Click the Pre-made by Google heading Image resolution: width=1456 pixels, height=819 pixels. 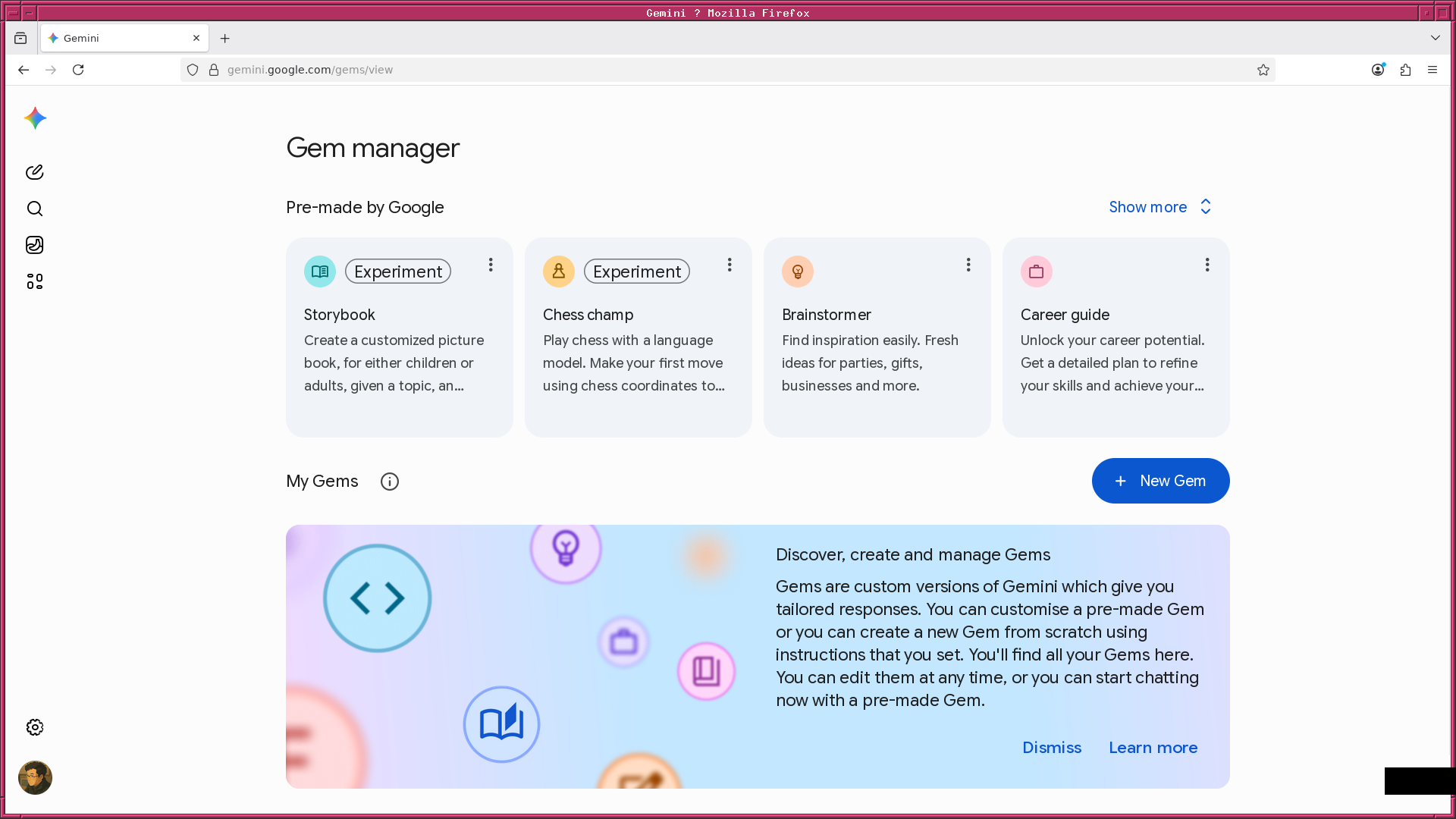[x=365, y=207]
